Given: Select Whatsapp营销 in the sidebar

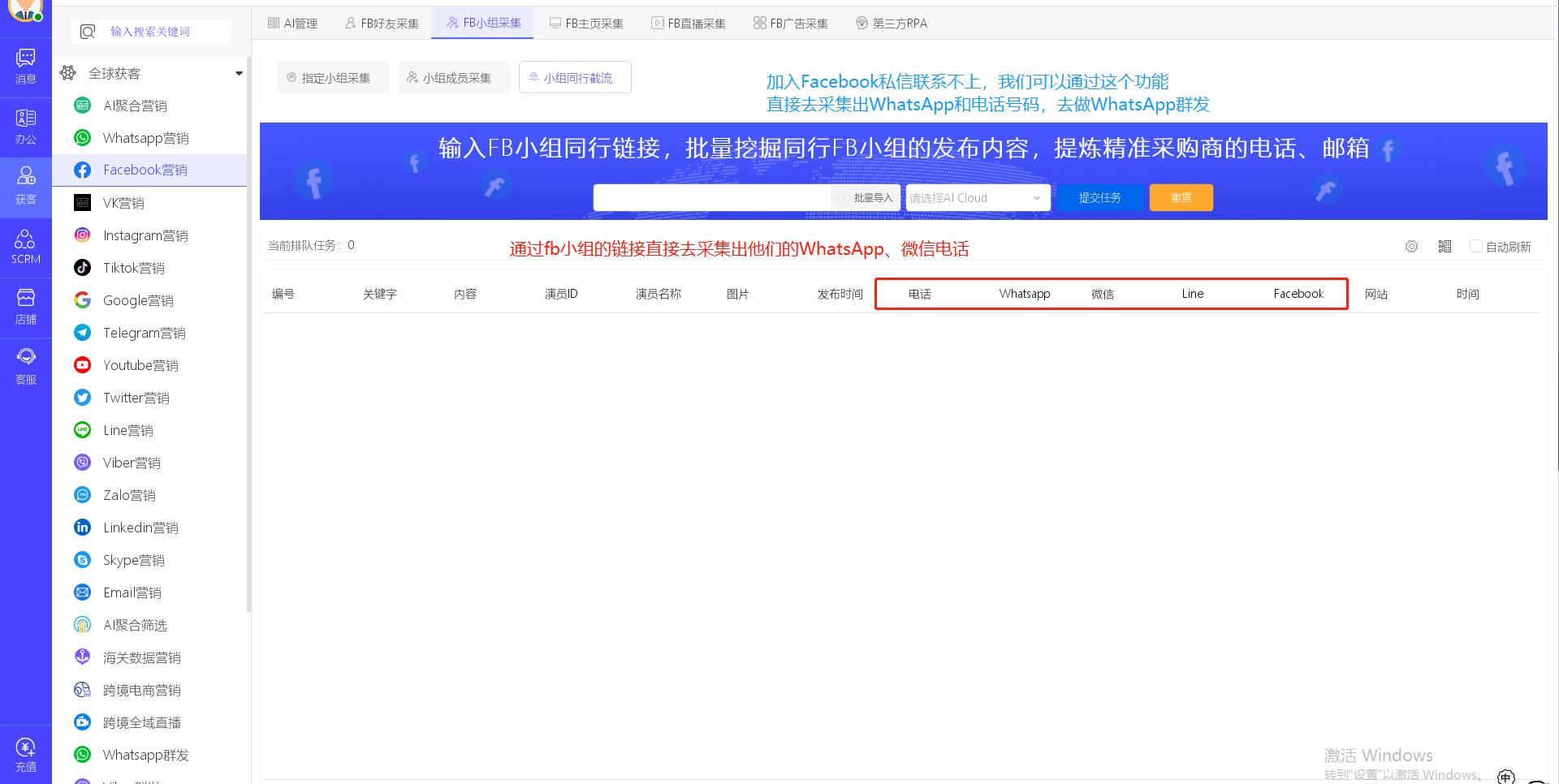Looking at the screenshot, I should [146, 138].
